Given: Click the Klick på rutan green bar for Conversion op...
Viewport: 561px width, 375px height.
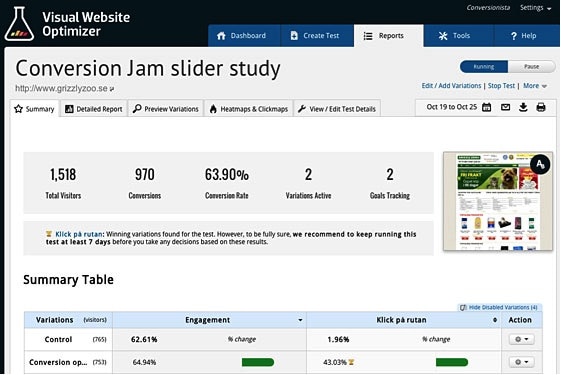Looking at the screenshot, I should point(452,362).
